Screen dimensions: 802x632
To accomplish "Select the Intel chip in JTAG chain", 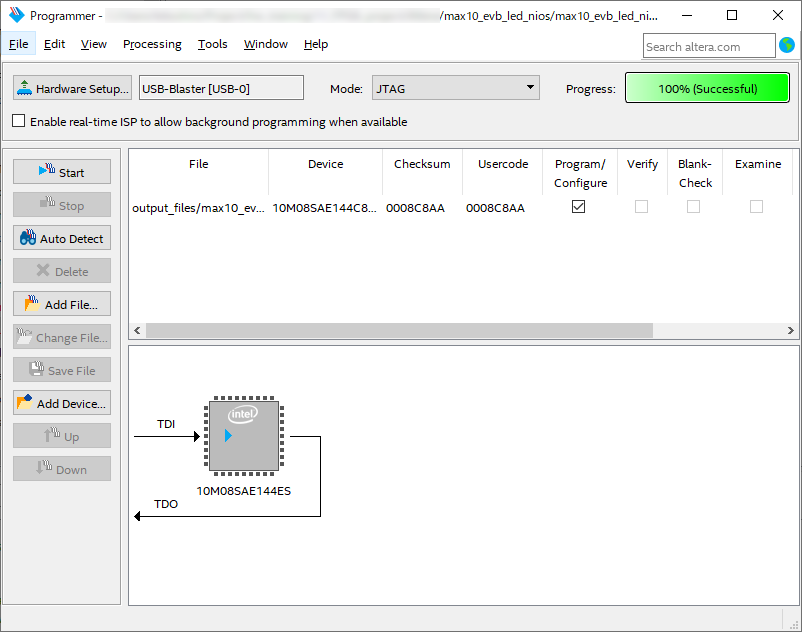I will [244, 436].
